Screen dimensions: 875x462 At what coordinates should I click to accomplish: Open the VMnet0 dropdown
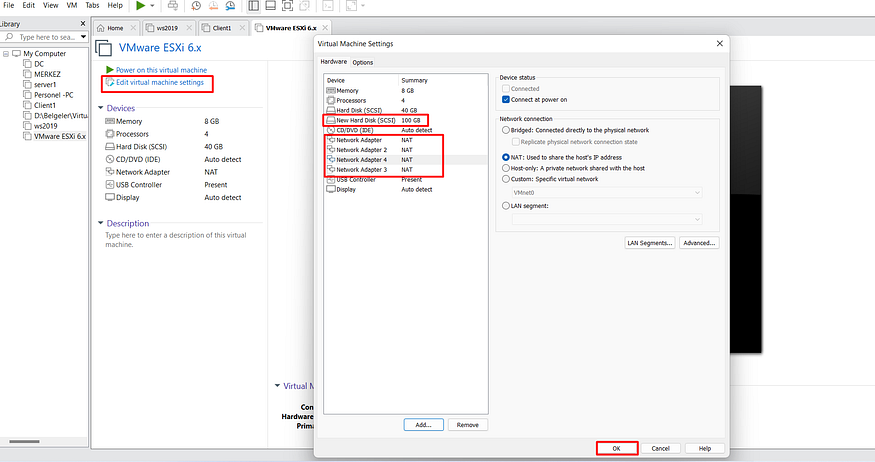tap(607, 192)
